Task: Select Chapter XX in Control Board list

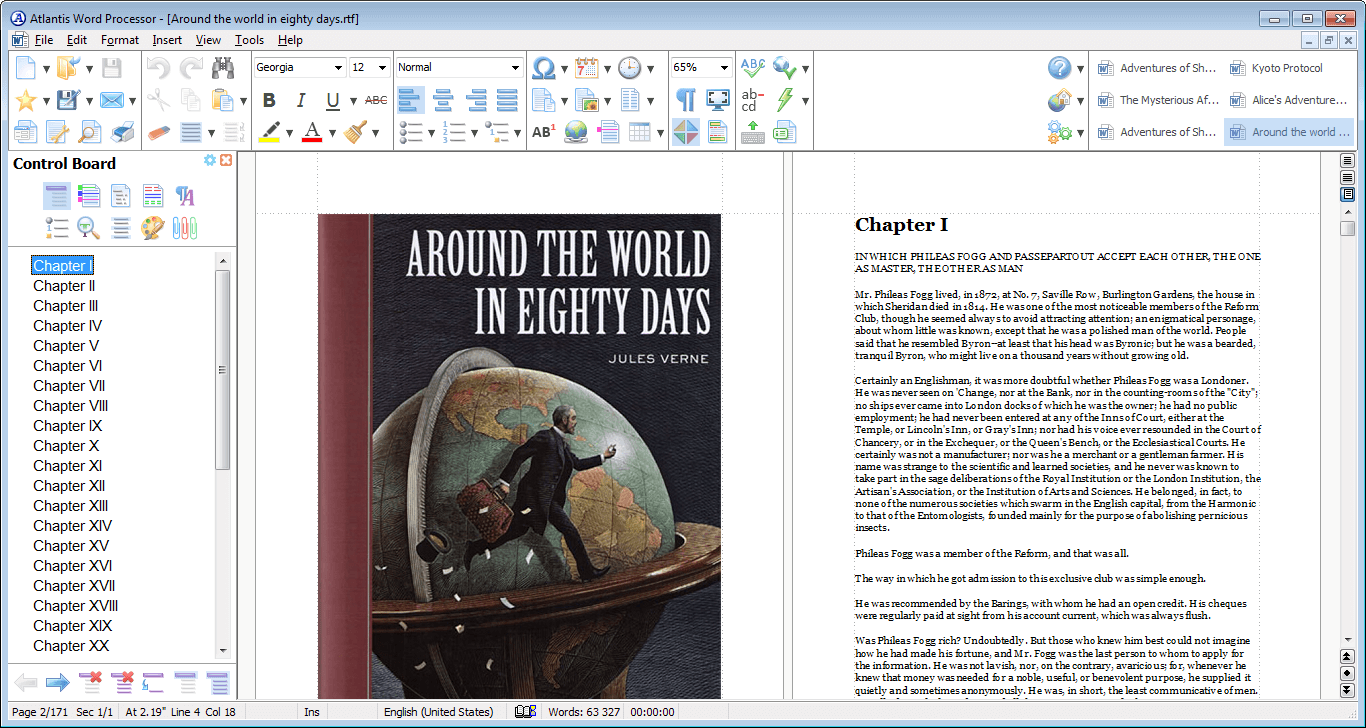Action: click(x=71, y=646)
